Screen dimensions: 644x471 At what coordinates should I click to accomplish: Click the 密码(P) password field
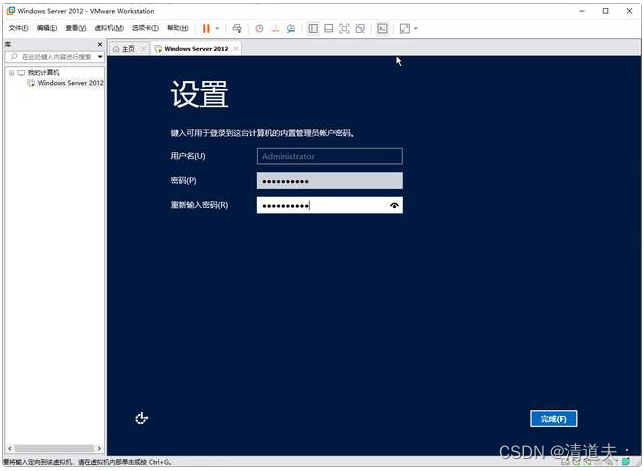330,181
